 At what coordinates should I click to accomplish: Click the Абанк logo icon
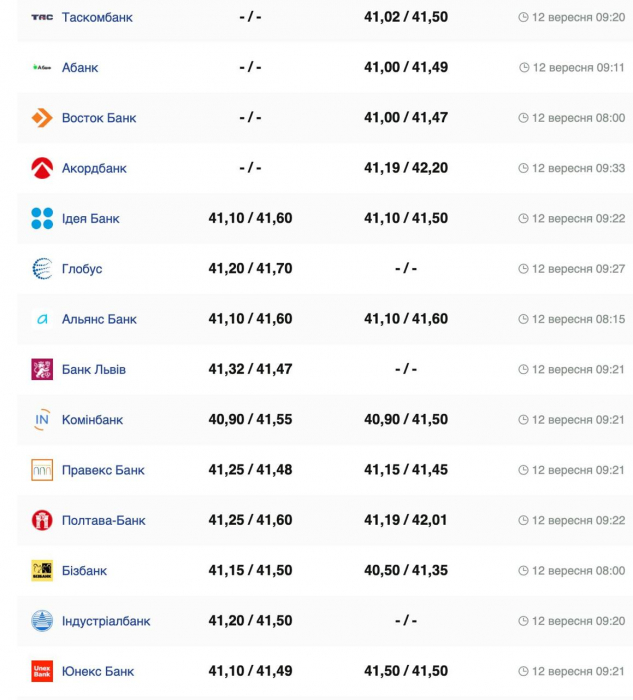point(42,67)
